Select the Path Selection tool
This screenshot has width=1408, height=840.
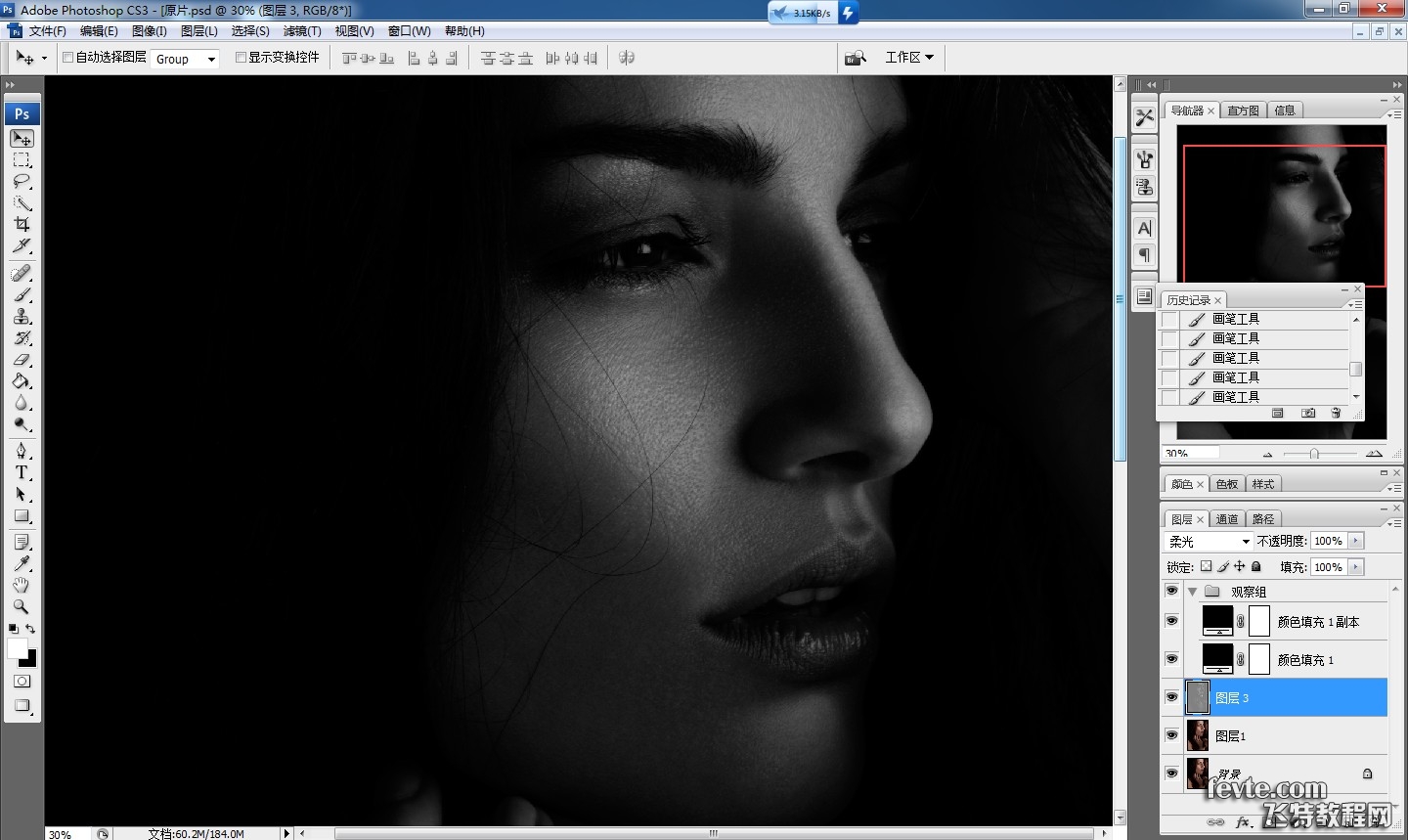pos(22,494)
